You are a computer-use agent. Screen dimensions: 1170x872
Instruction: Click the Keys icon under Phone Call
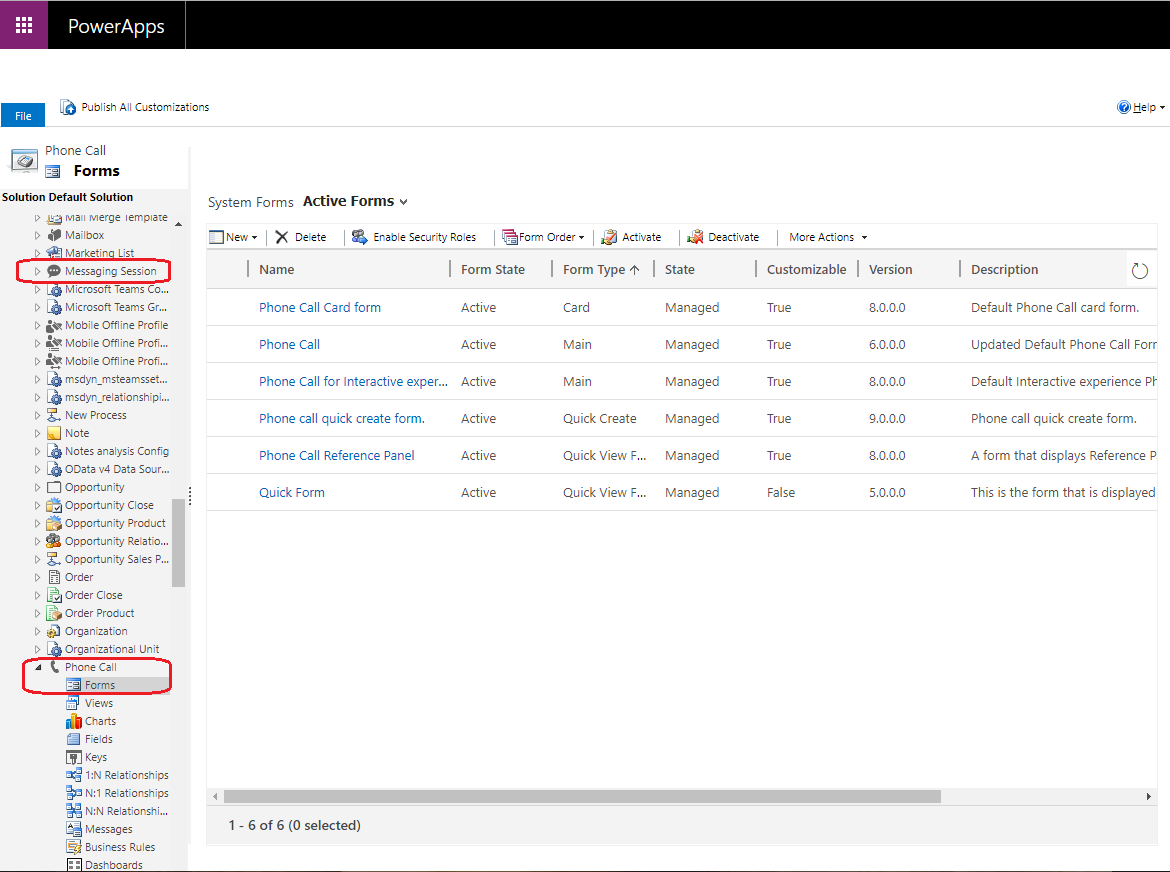[73, 757]
